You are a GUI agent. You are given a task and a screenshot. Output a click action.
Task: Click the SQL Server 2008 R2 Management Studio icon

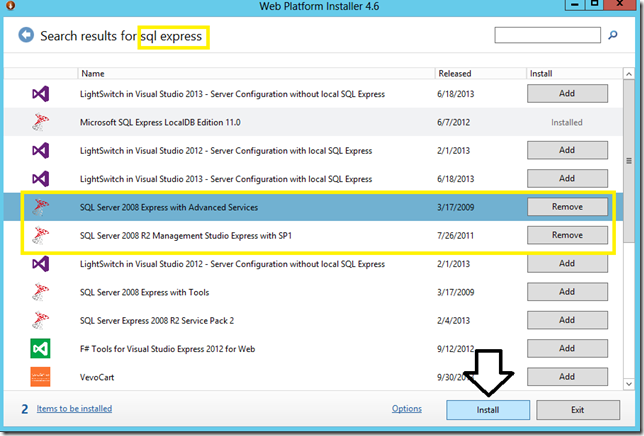pos(40,235)
